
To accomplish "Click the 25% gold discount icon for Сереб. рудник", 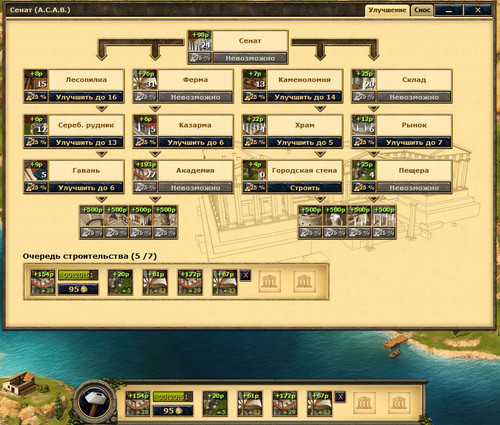I will [36, 142].
